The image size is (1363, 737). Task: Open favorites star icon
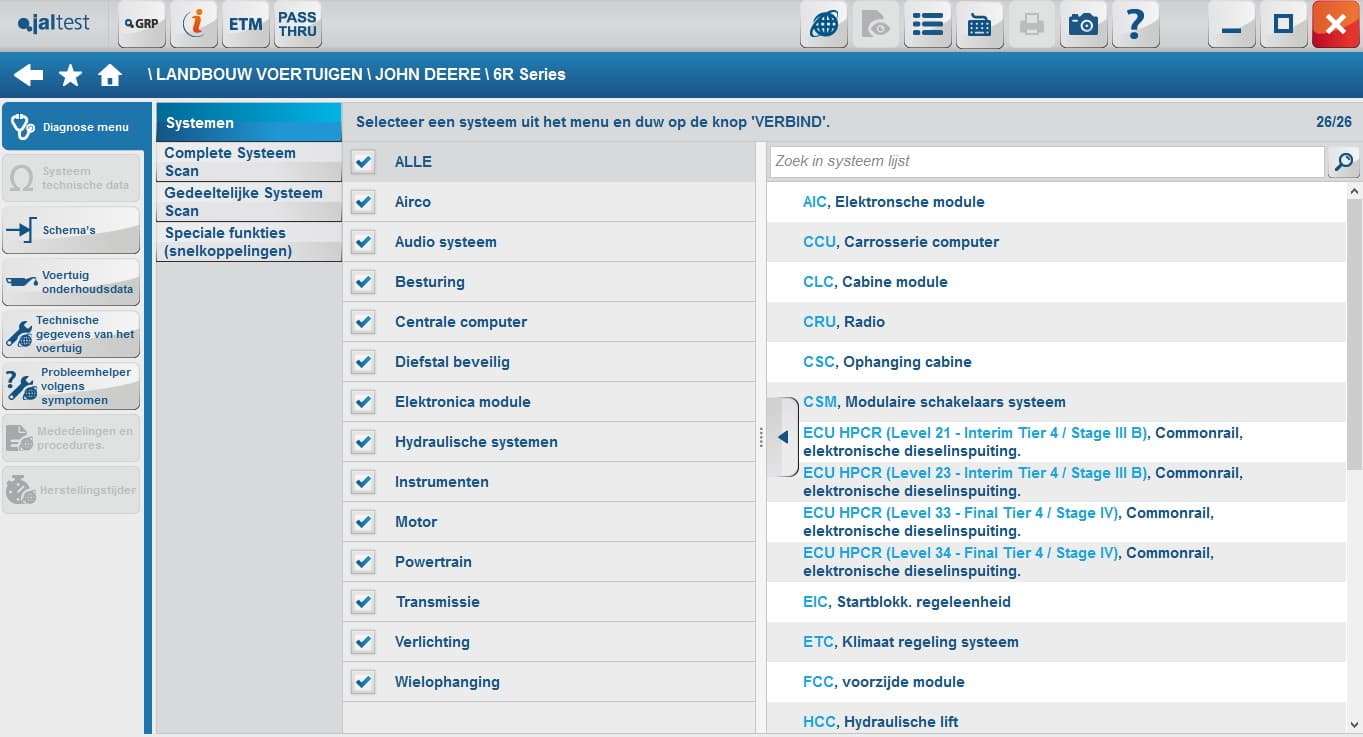coord(70,75)
